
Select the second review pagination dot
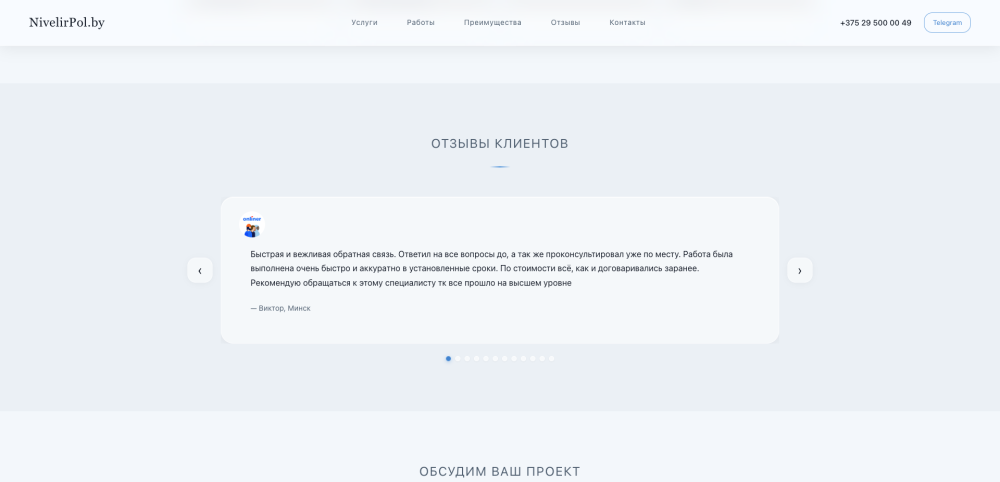tap(458, 358)
